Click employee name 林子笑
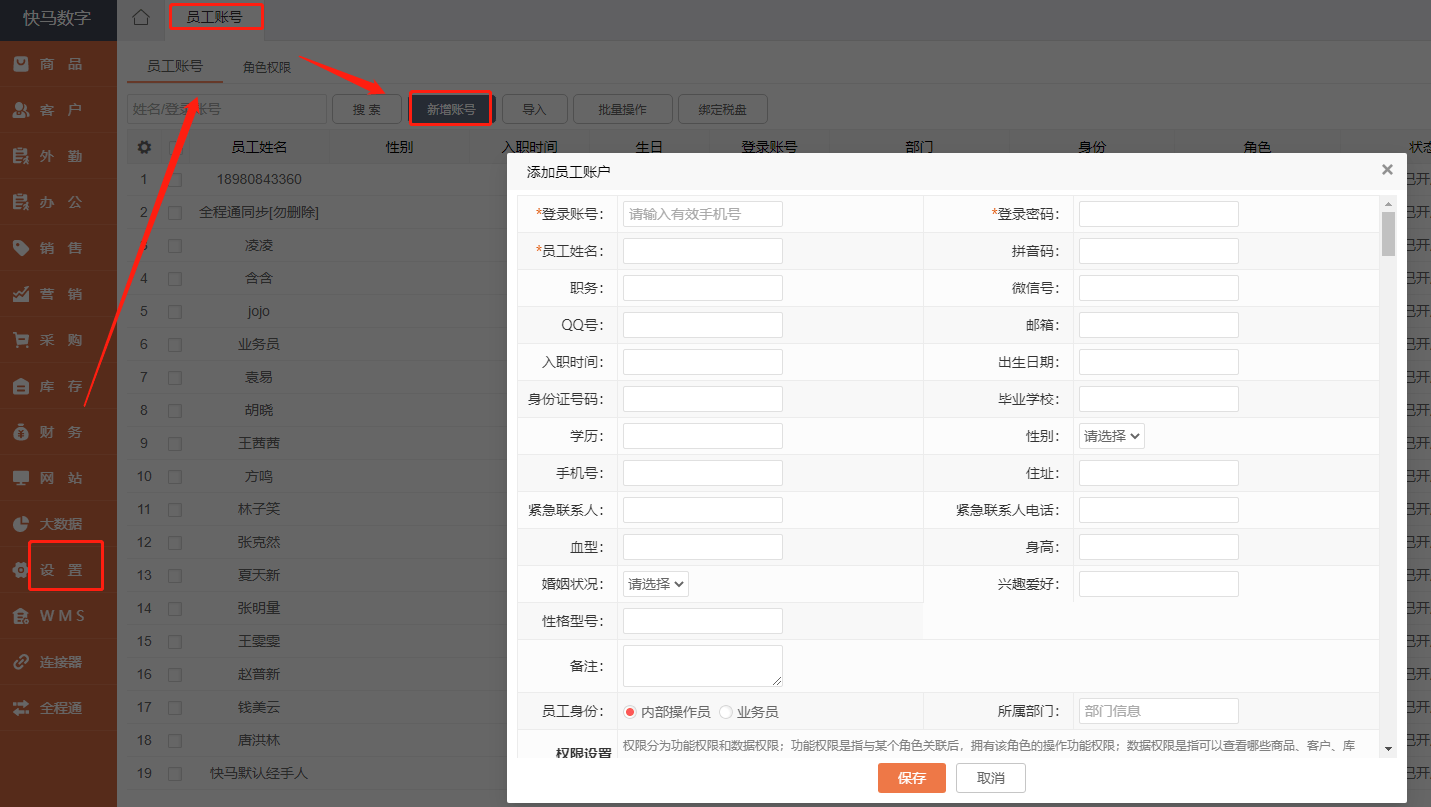The image size is (1431, 807). coord(259,510)
